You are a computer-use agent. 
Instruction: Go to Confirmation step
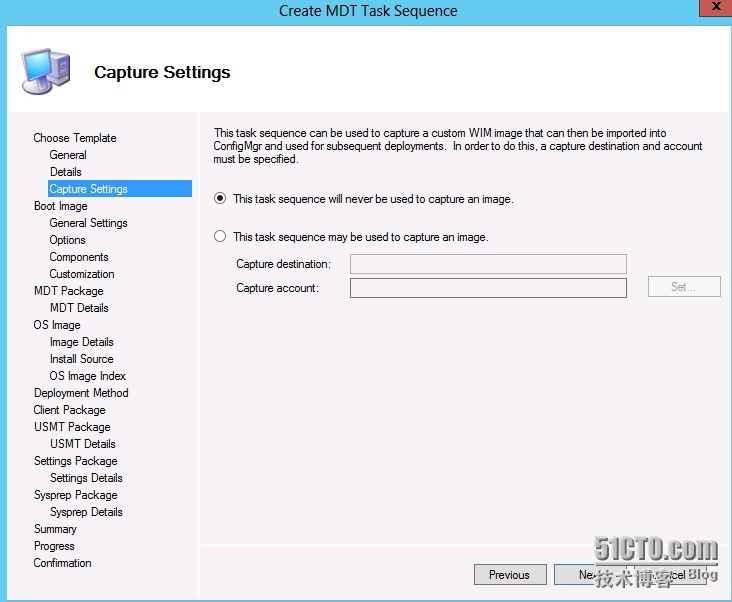(x=62, y=563)
